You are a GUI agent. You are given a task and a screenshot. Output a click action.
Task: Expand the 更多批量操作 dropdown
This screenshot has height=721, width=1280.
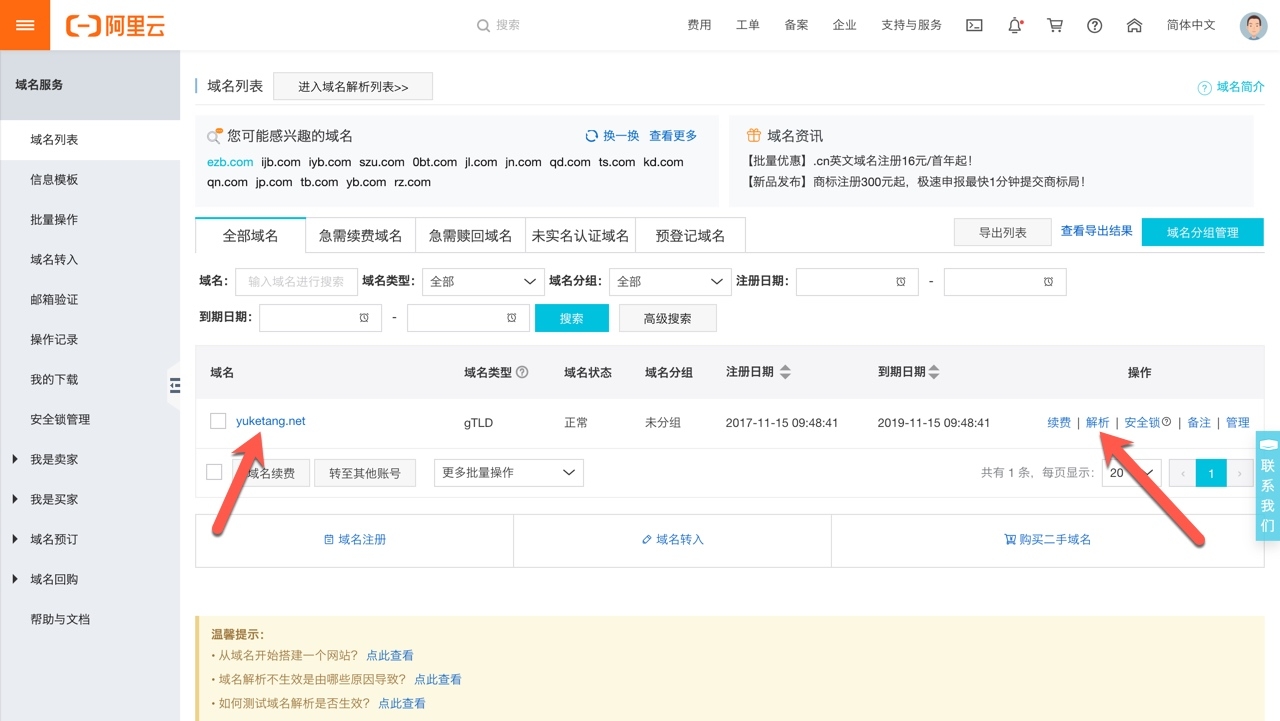508,472
